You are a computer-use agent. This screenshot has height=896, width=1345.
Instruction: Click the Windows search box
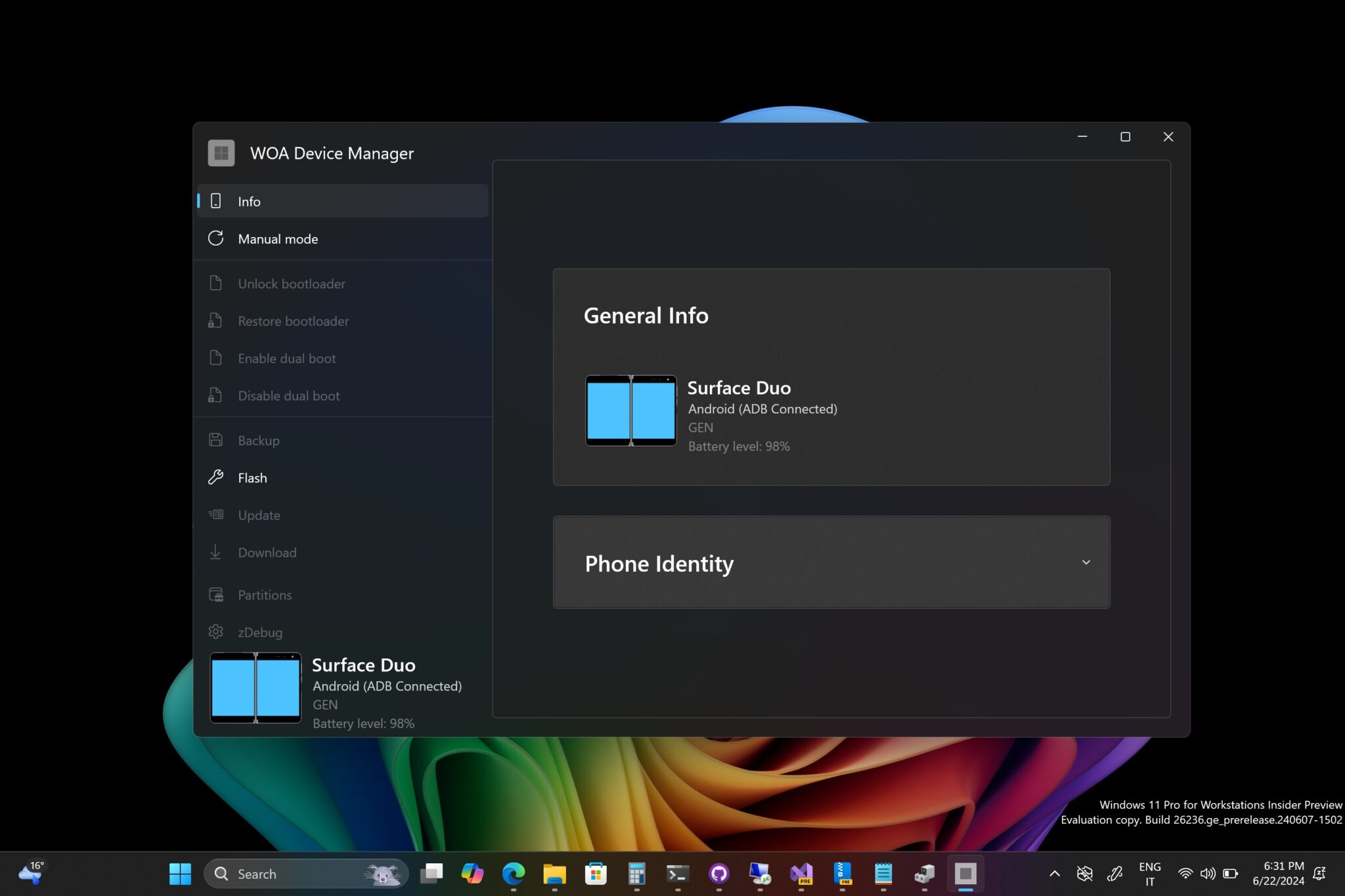pyautogui.click(x=302, y=874)
